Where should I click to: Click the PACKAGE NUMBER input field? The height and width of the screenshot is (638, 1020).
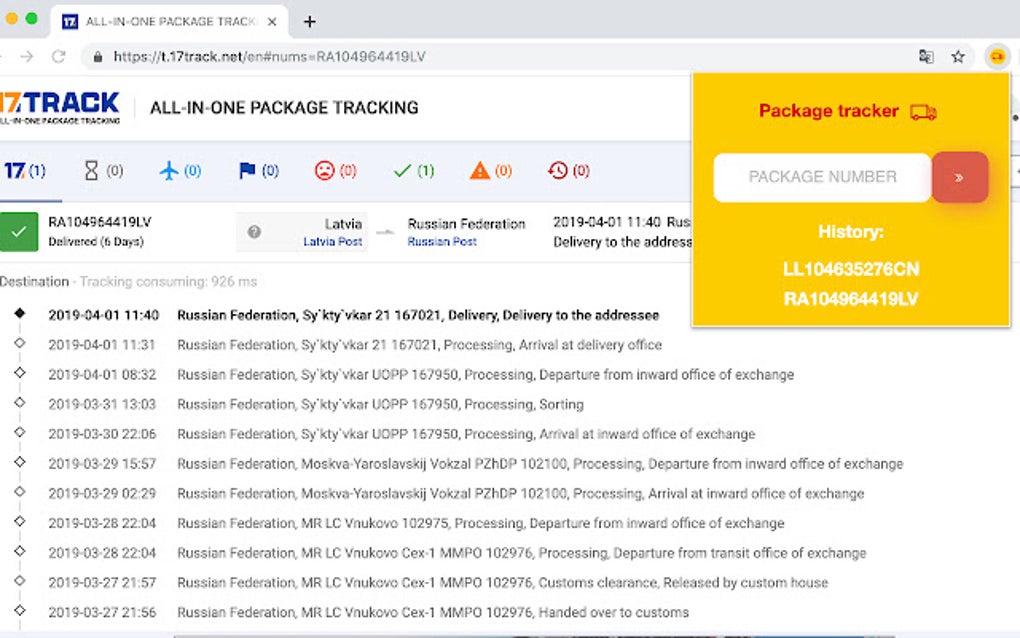pos(822,177)
